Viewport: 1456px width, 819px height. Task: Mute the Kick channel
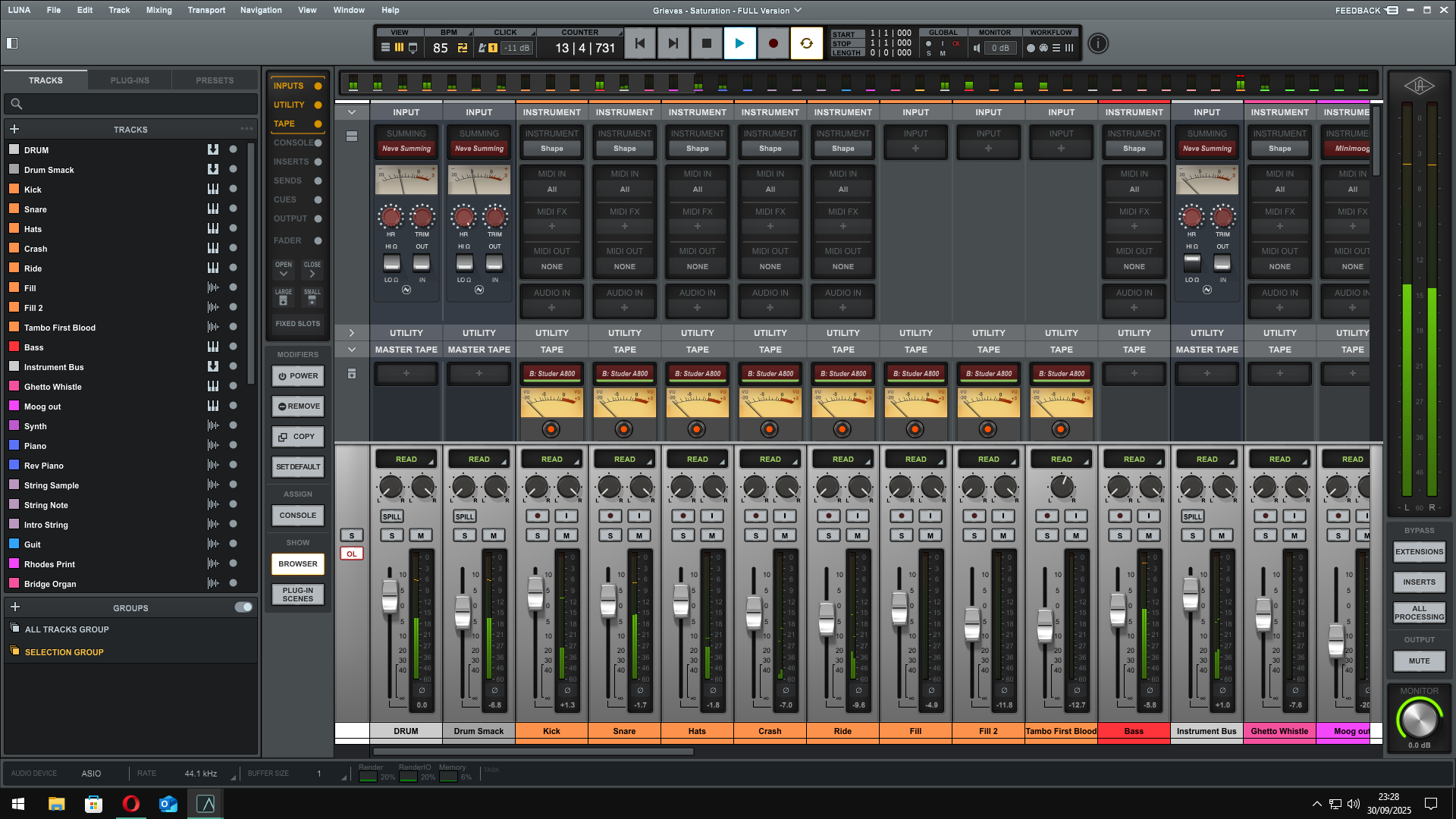[566, 535]
